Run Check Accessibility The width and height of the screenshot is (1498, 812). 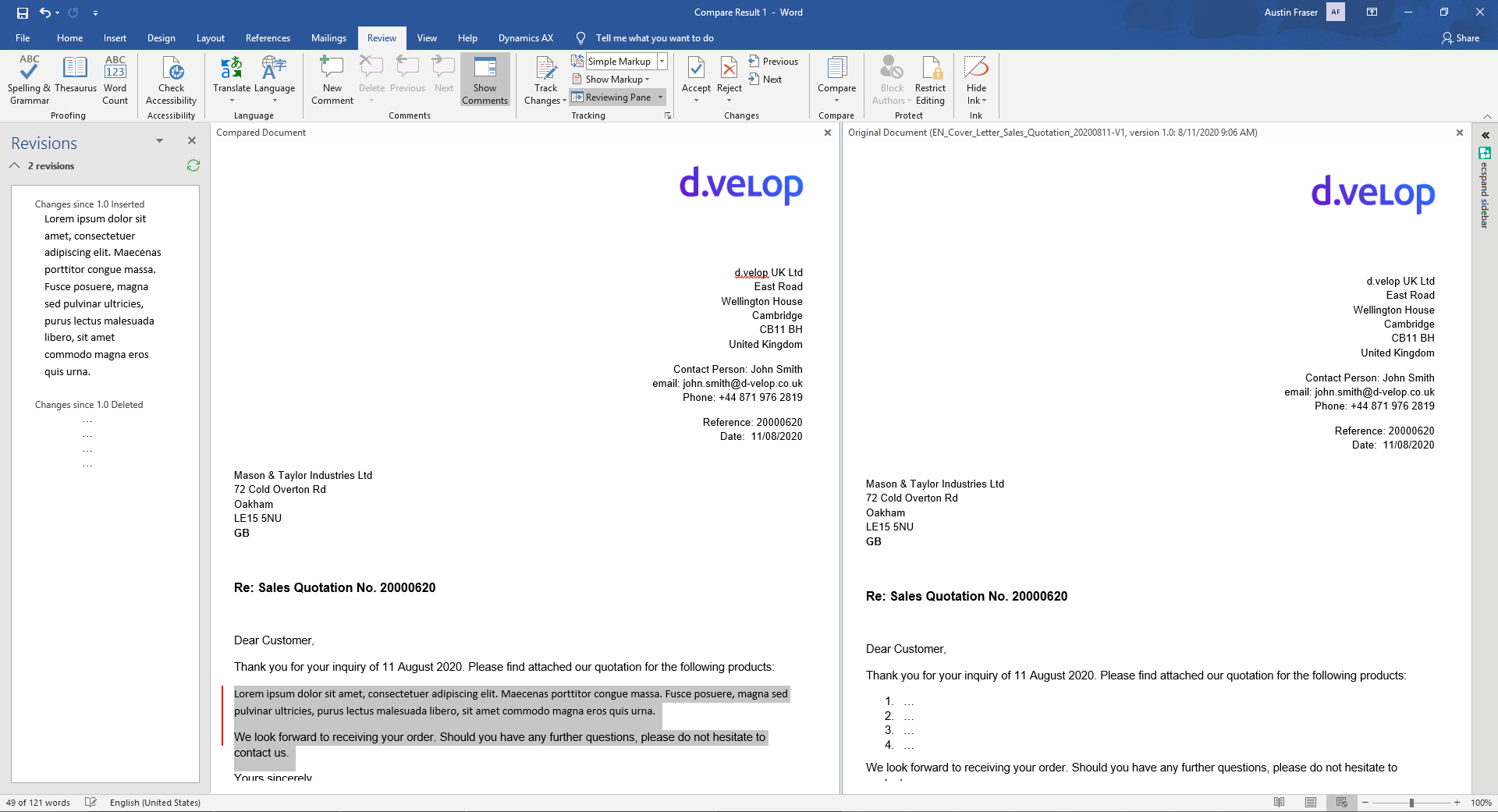pos(171,80)
